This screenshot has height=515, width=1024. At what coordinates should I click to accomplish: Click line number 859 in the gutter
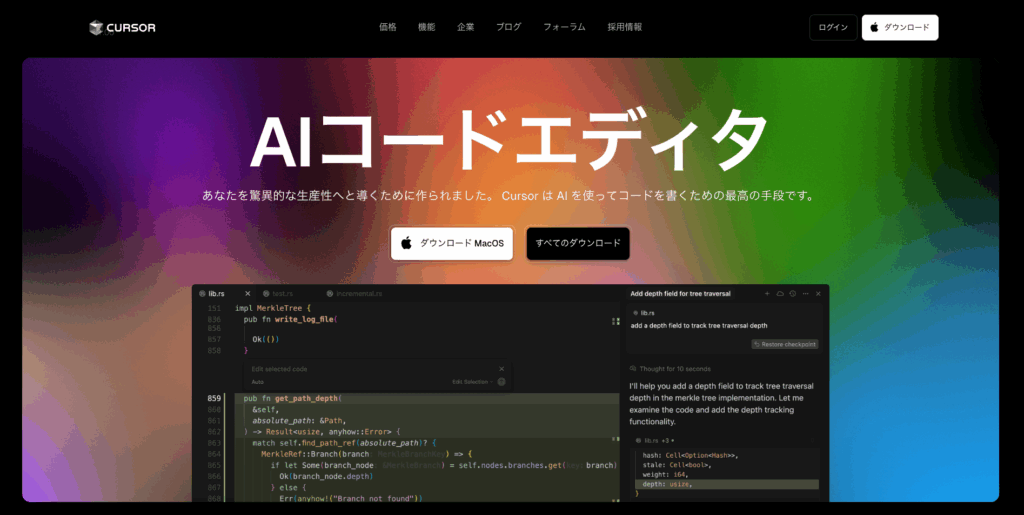tap(214, 398)
